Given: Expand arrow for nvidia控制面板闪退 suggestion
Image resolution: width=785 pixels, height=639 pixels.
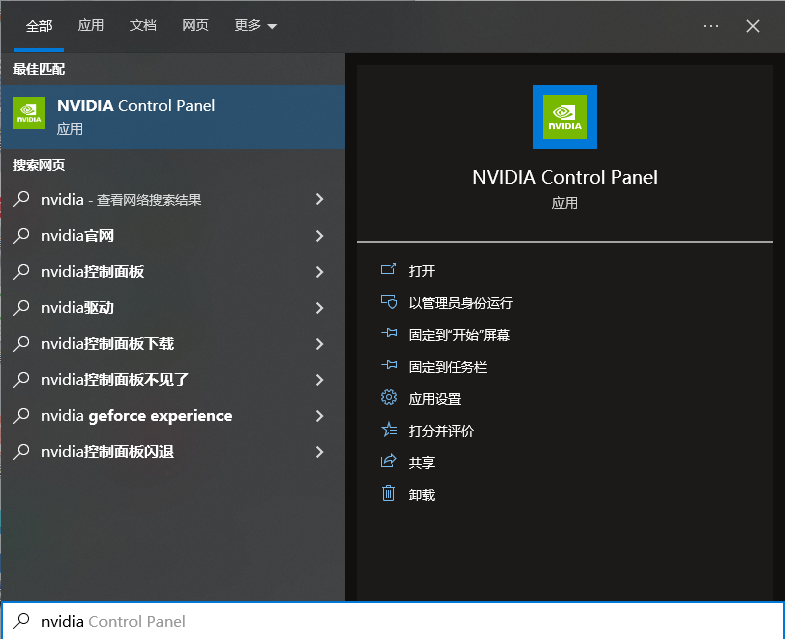Looking at the screenshot, I should 320,452.
